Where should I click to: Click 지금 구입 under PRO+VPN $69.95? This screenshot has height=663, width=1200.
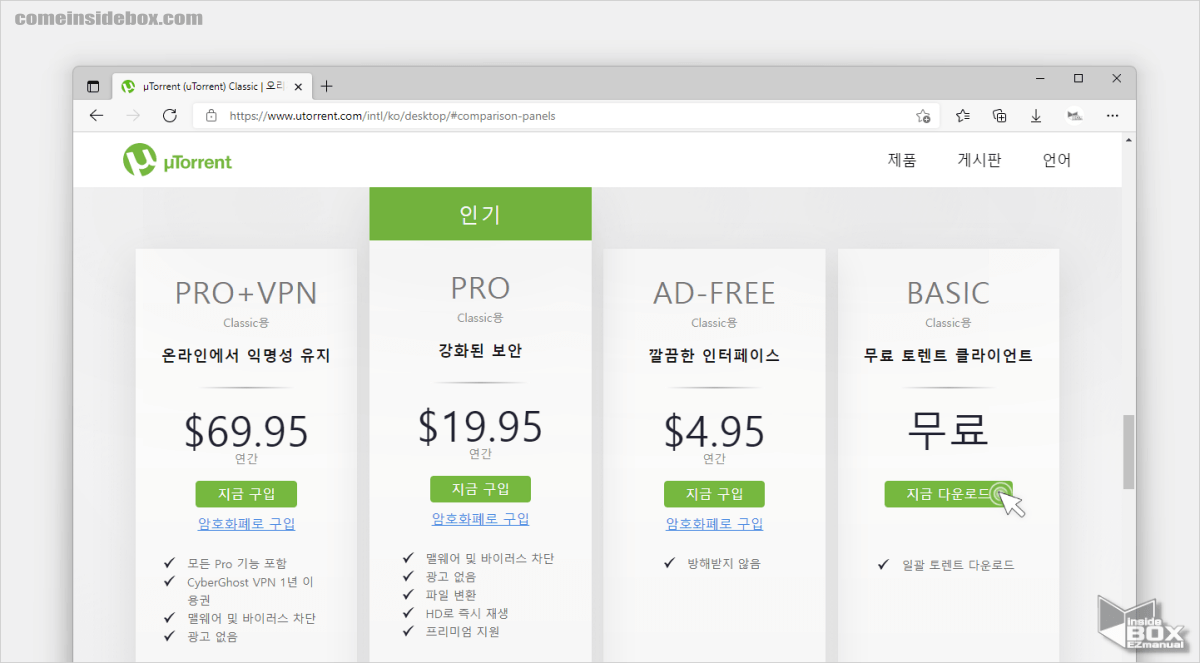[246, 494]
